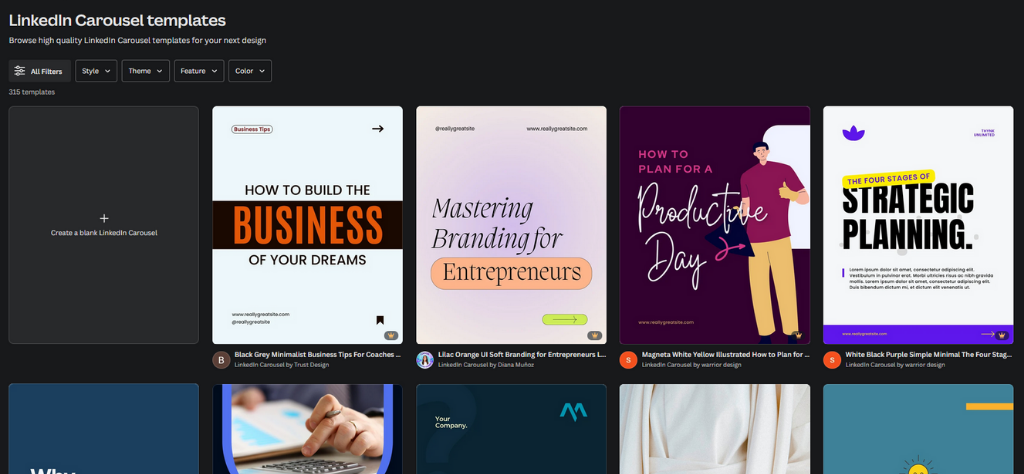The image size is (1024, 474).
Task: Open the Feature filter dropdown
Action: pyautogui.click(x=199, y=71)
